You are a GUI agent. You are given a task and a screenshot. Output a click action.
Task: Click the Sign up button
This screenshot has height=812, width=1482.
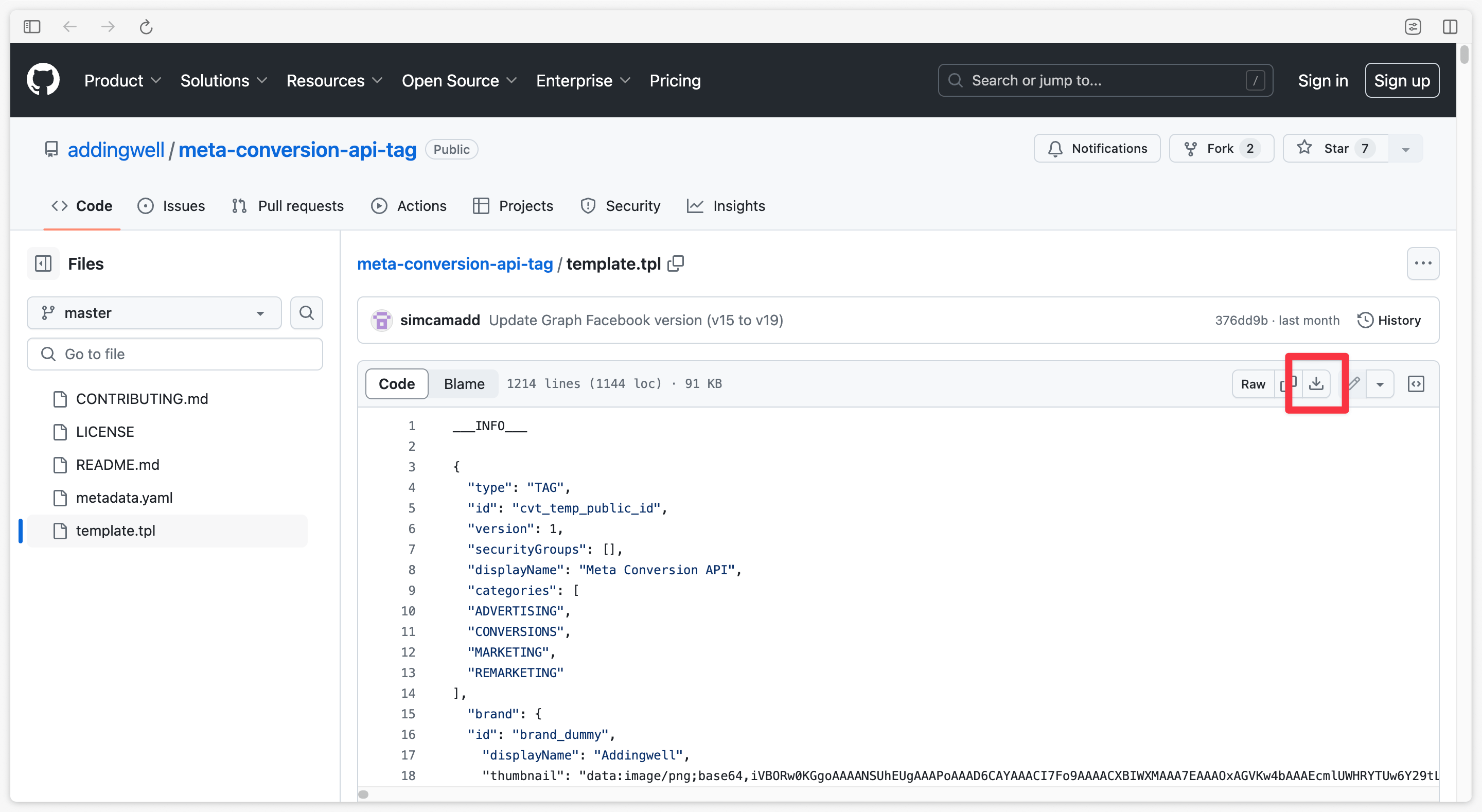point(1402,80)
